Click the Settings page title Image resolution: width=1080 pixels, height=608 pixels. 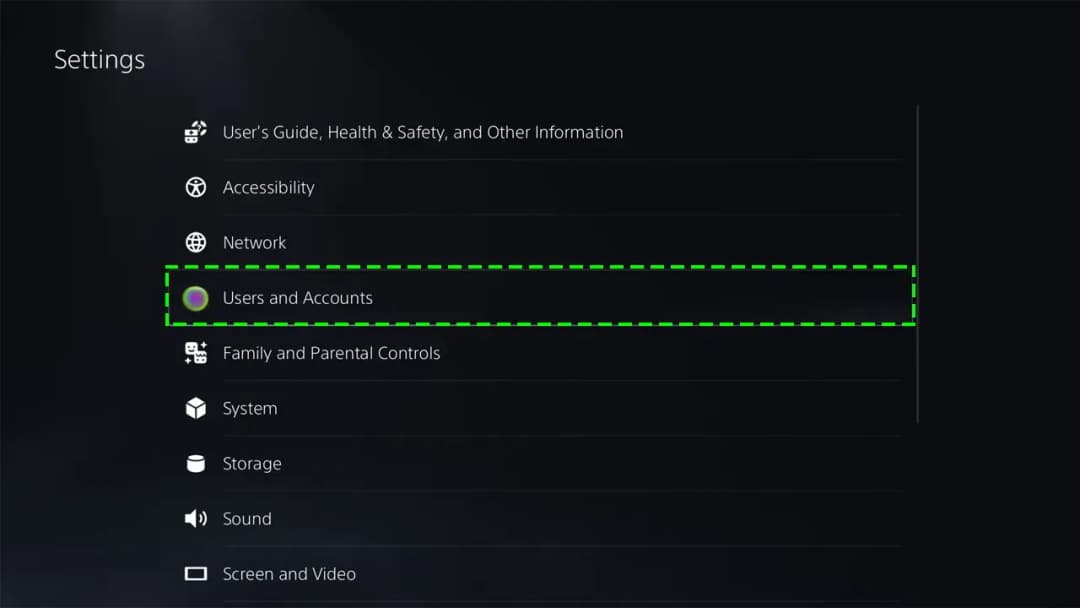coord(99,59)
